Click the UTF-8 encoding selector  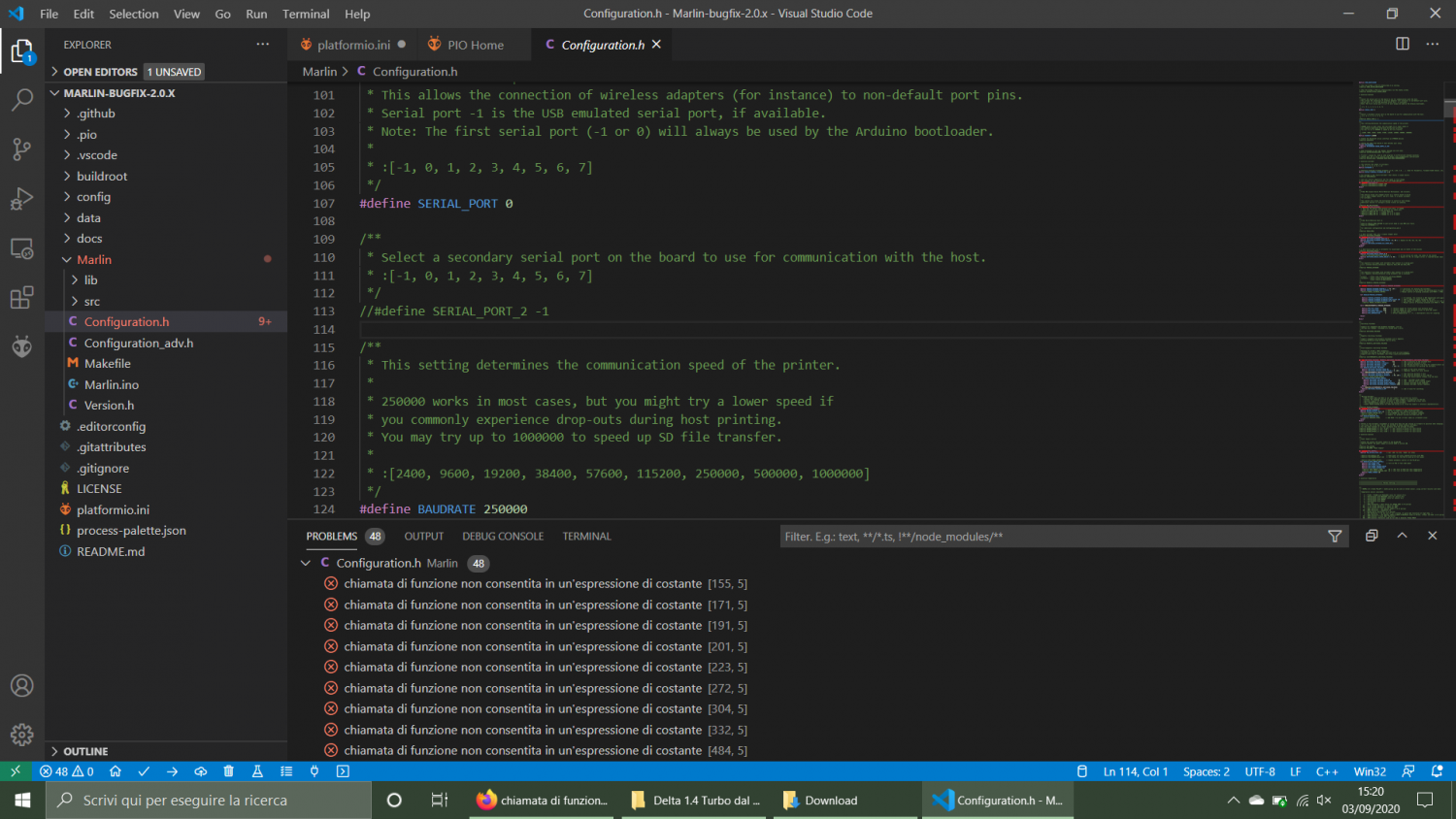tap(1260, 771)
